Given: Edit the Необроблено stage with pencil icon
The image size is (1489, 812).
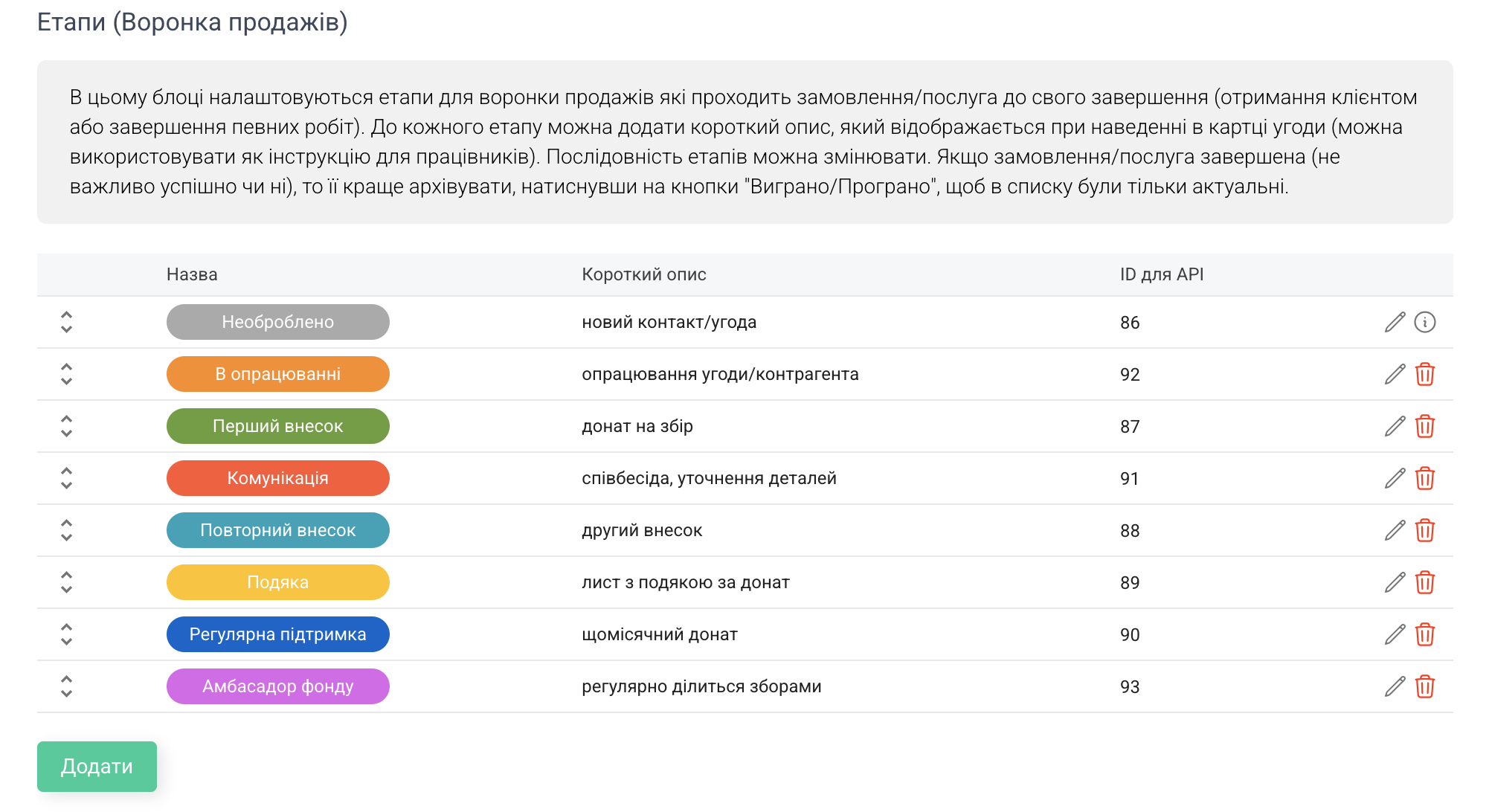Looking at the screenshot, I should click(1395, 322).
